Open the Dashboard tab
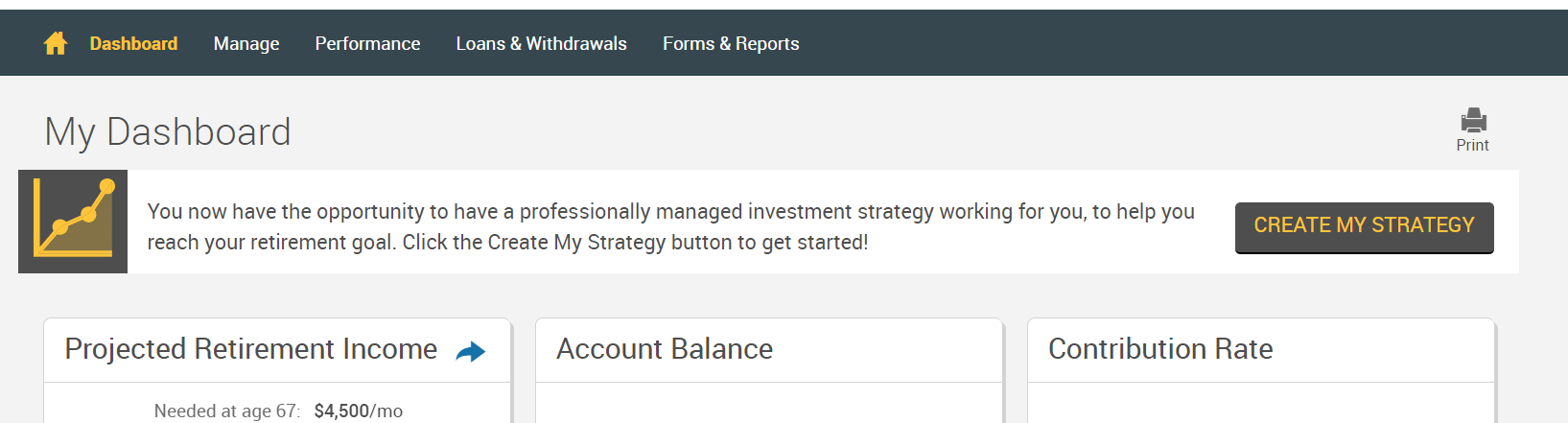This screenshot has width=1568, height=423. tap(133, 43)
